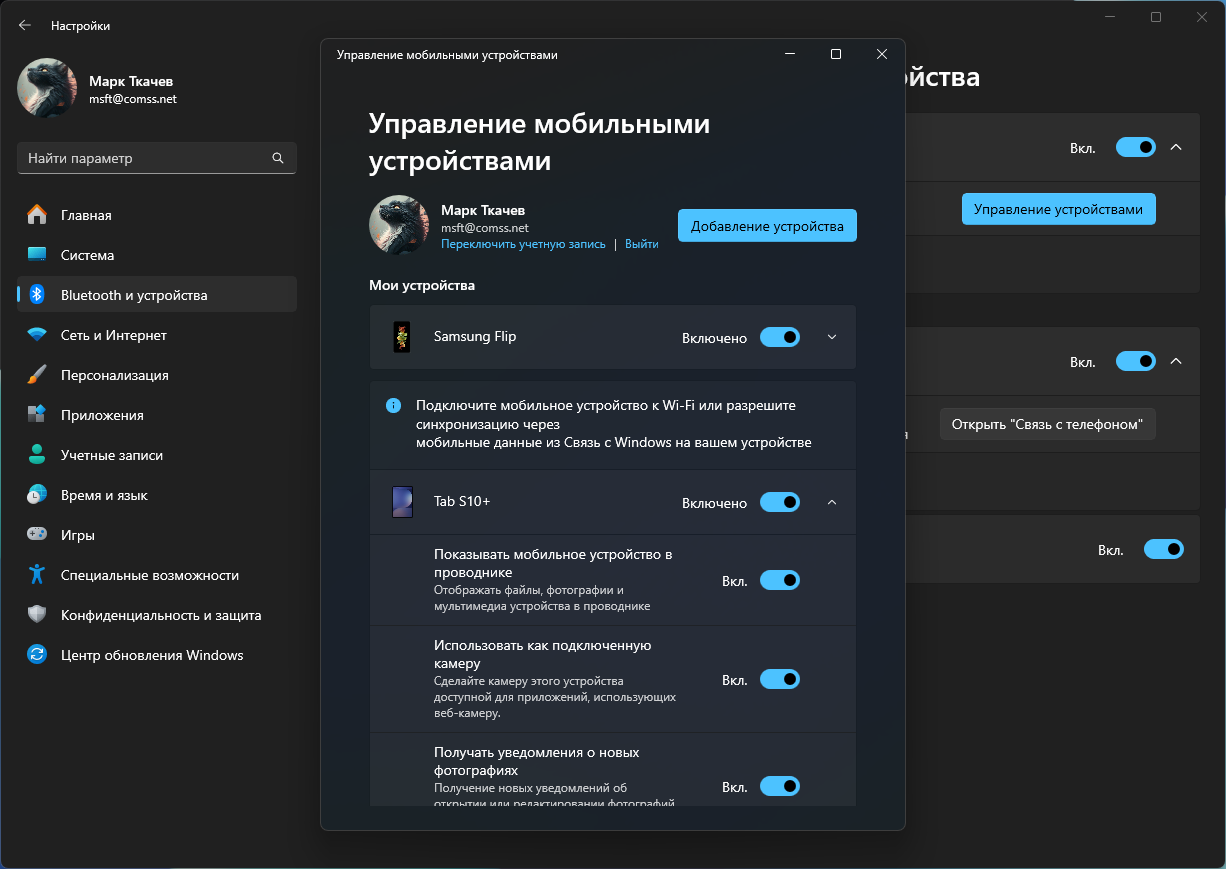Disable Использовать как подключенную камеру switch
1226x869 pixels.
click(780, 679)
